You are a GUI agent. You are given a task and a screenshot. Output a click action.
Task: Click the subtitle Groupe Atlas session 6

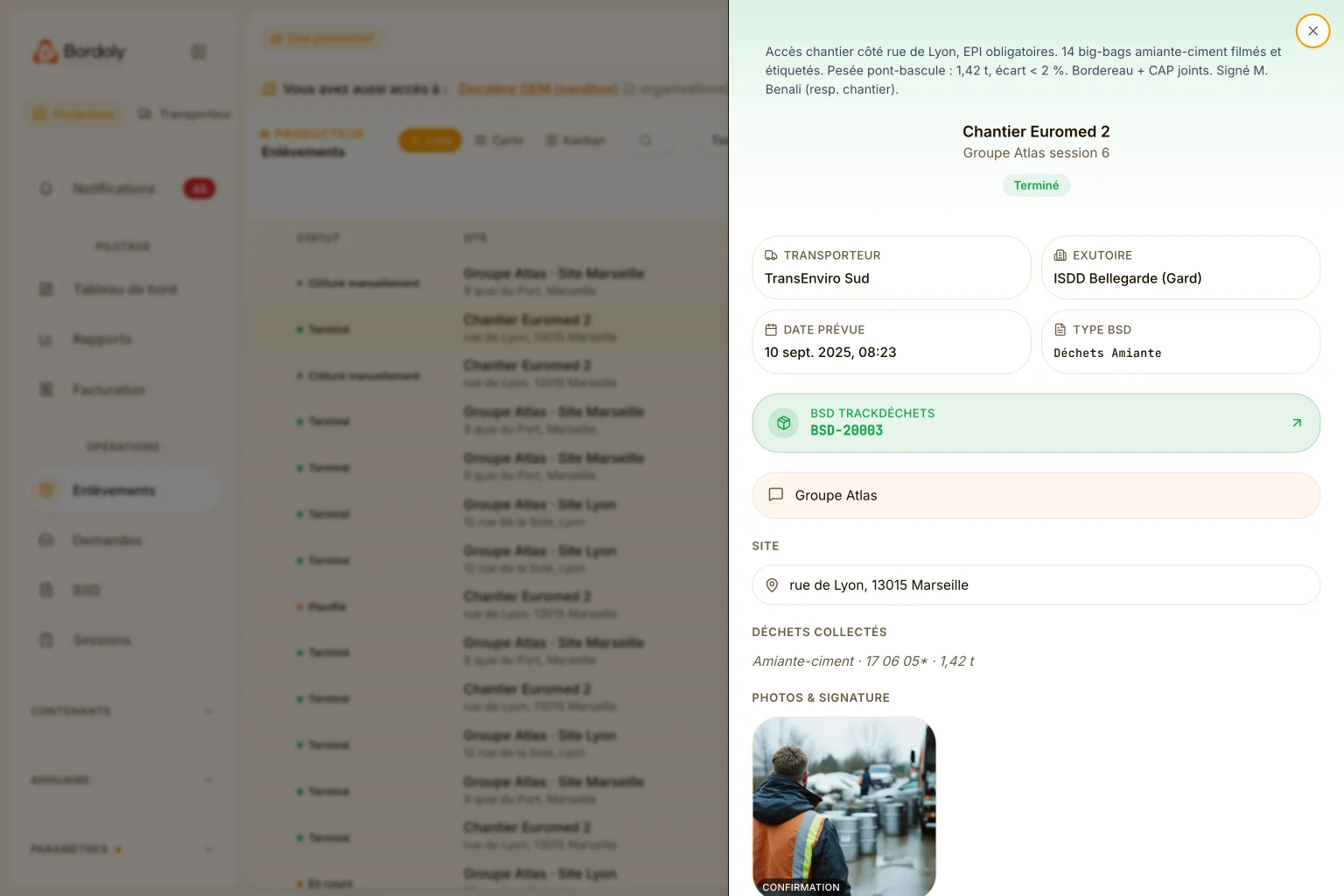pyautogui.click(x=1036, y=153)
